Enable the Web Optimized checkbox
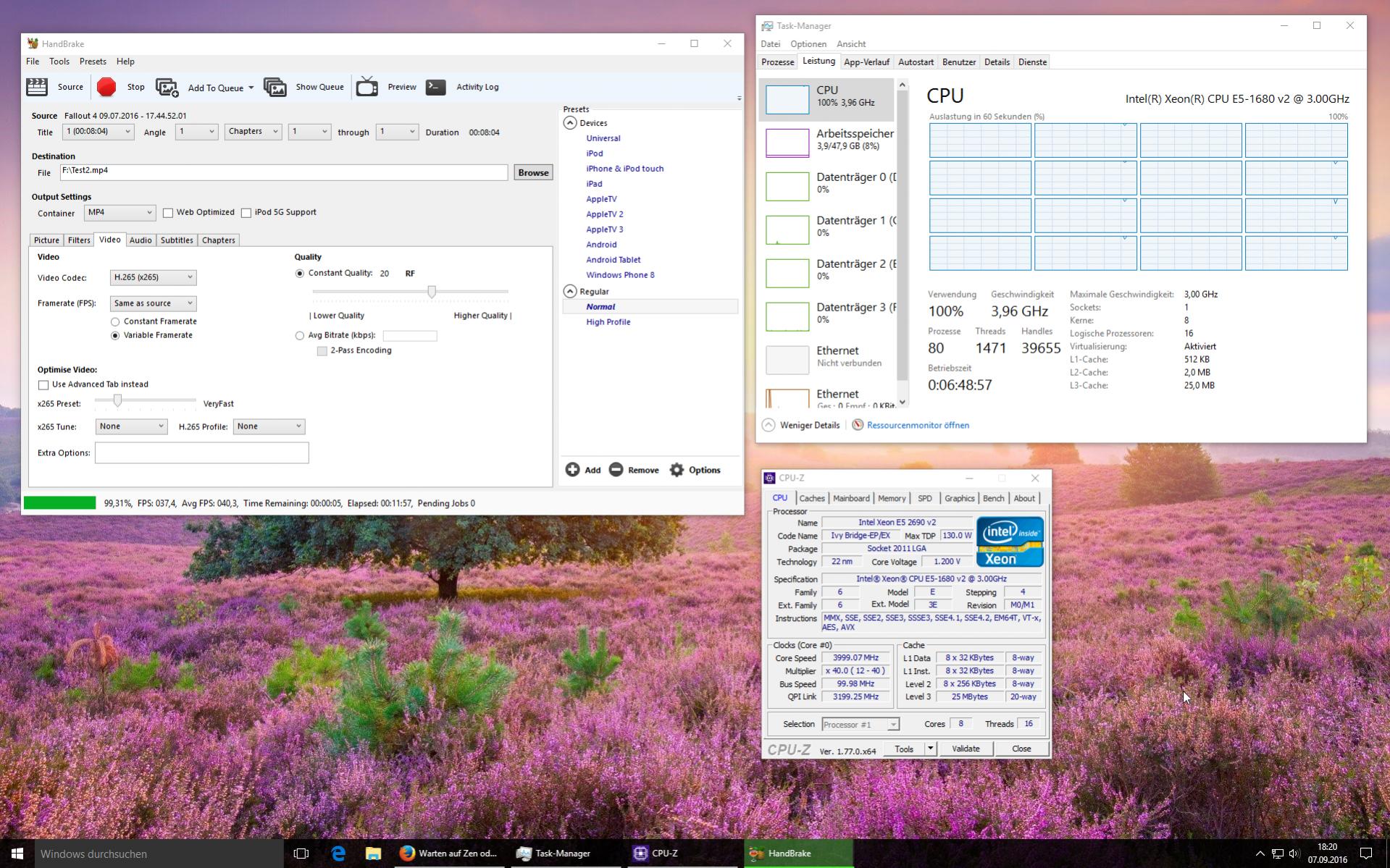Screen dimensions: 1390x868 (168, 213)
